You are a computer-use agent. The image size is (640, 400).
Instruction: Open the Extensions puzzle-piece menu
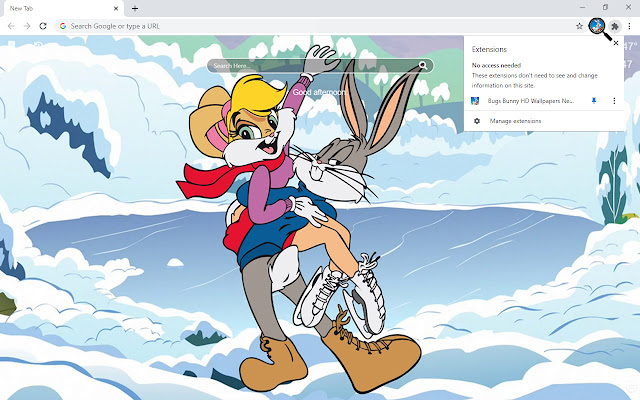[615, 27]
